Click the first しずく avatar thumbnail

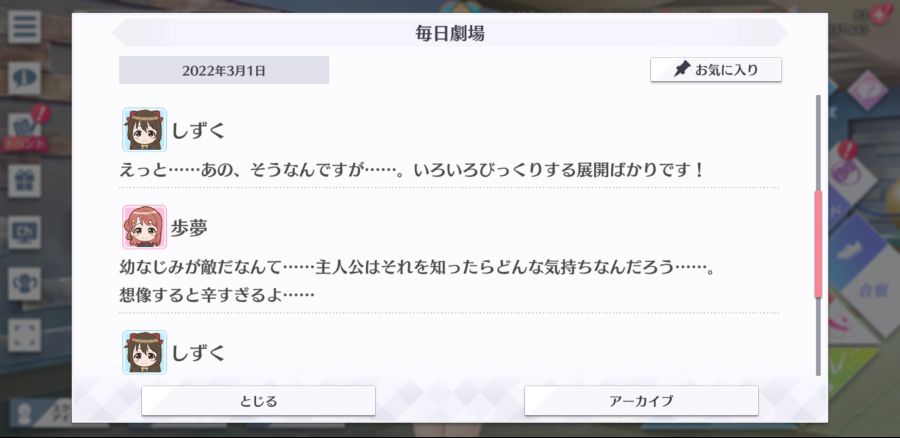pyautogui.click(x=145, y=129)
